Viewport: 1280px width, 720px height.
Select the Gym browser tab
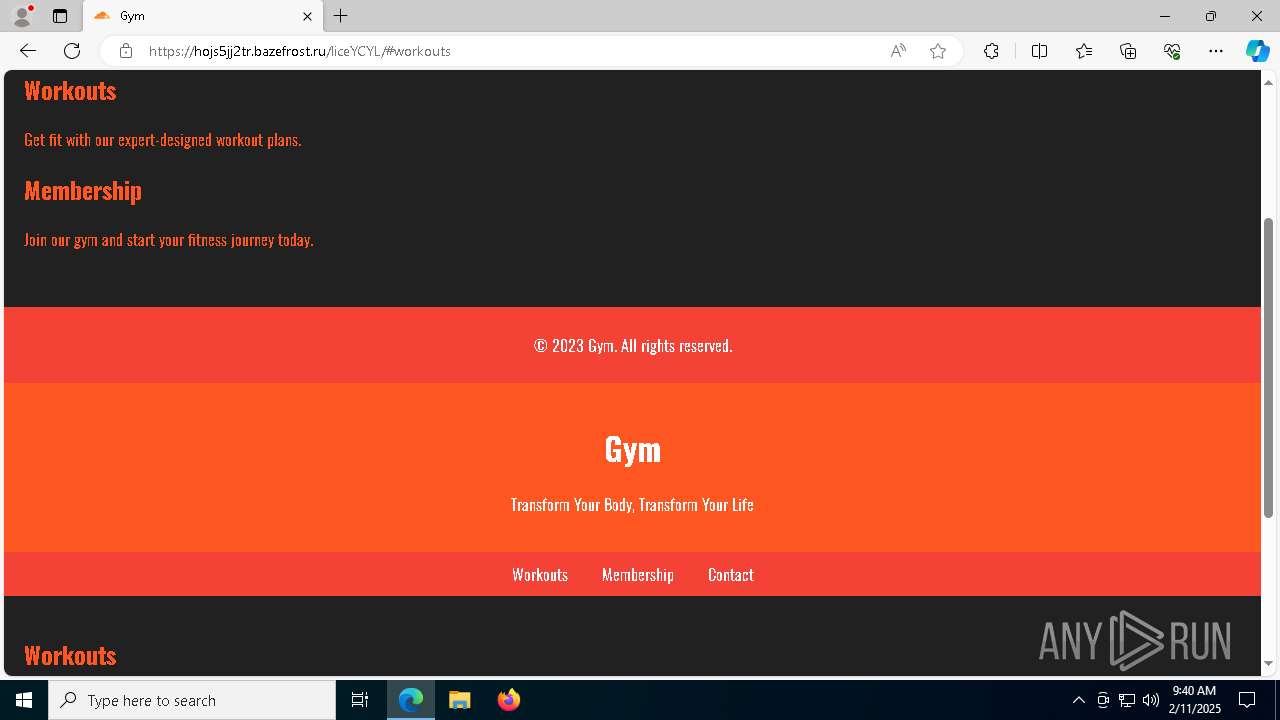(x=203, y=16)
